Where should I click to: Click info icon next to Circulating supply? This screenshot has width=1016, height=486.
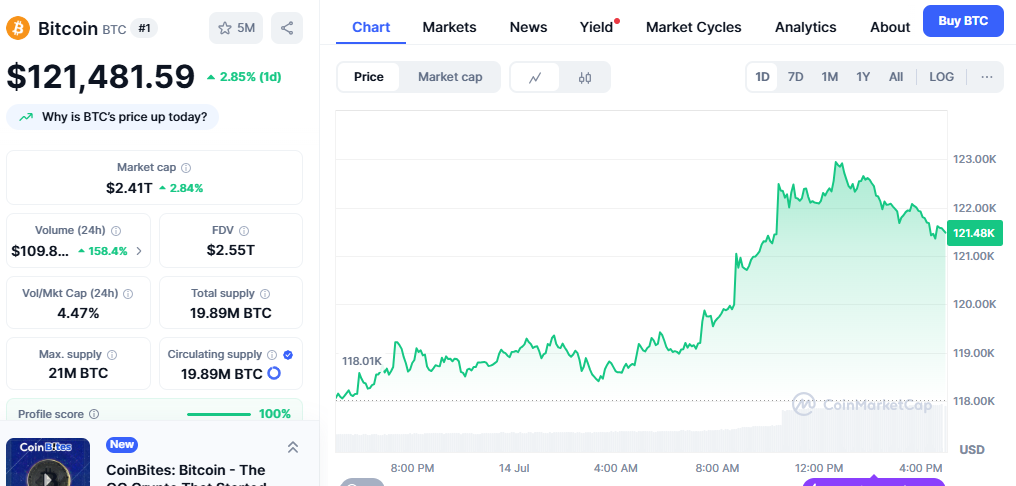tap(272, 355)
